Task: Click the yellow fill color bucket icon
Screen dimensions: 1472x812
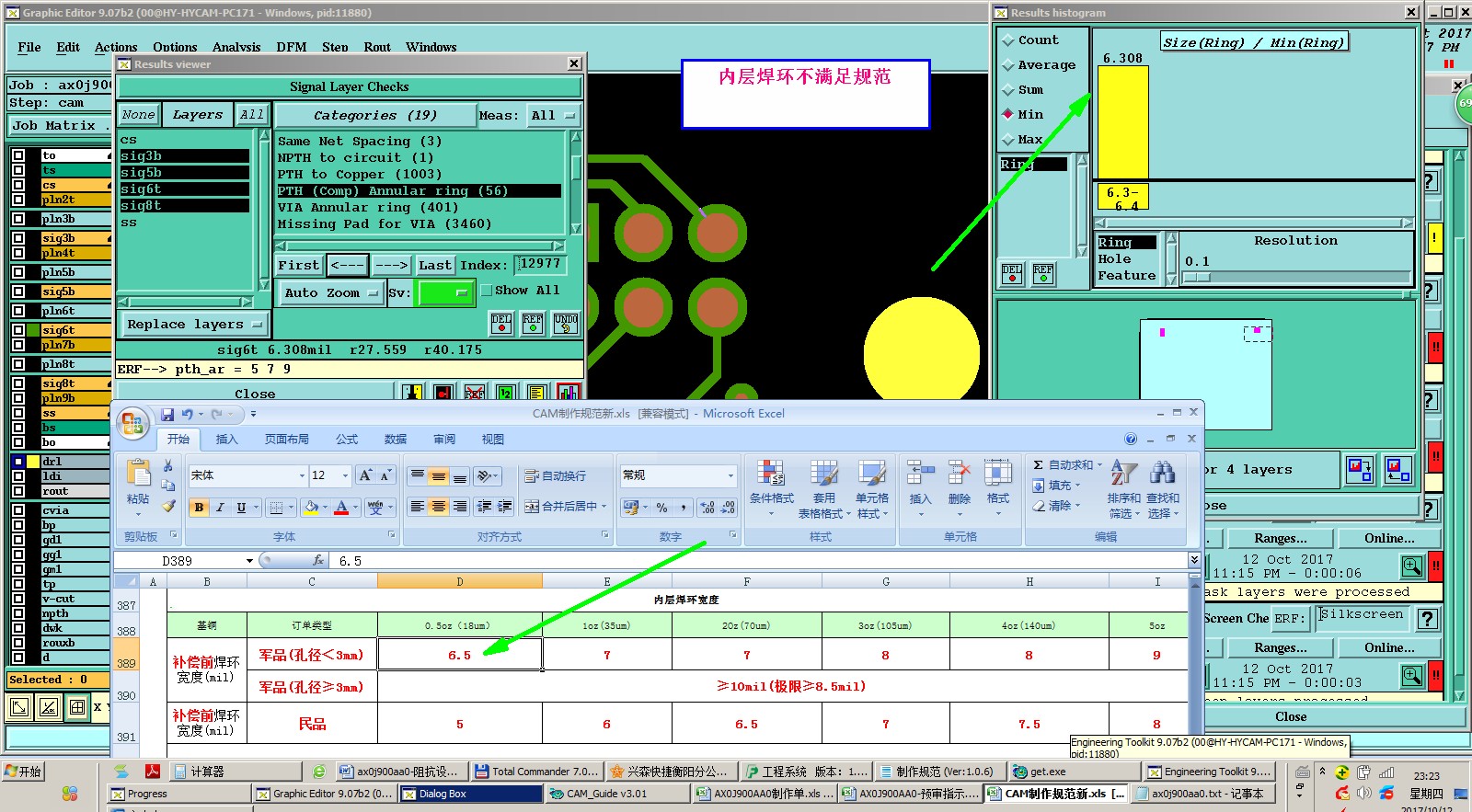Action: [x=312, y=507]
